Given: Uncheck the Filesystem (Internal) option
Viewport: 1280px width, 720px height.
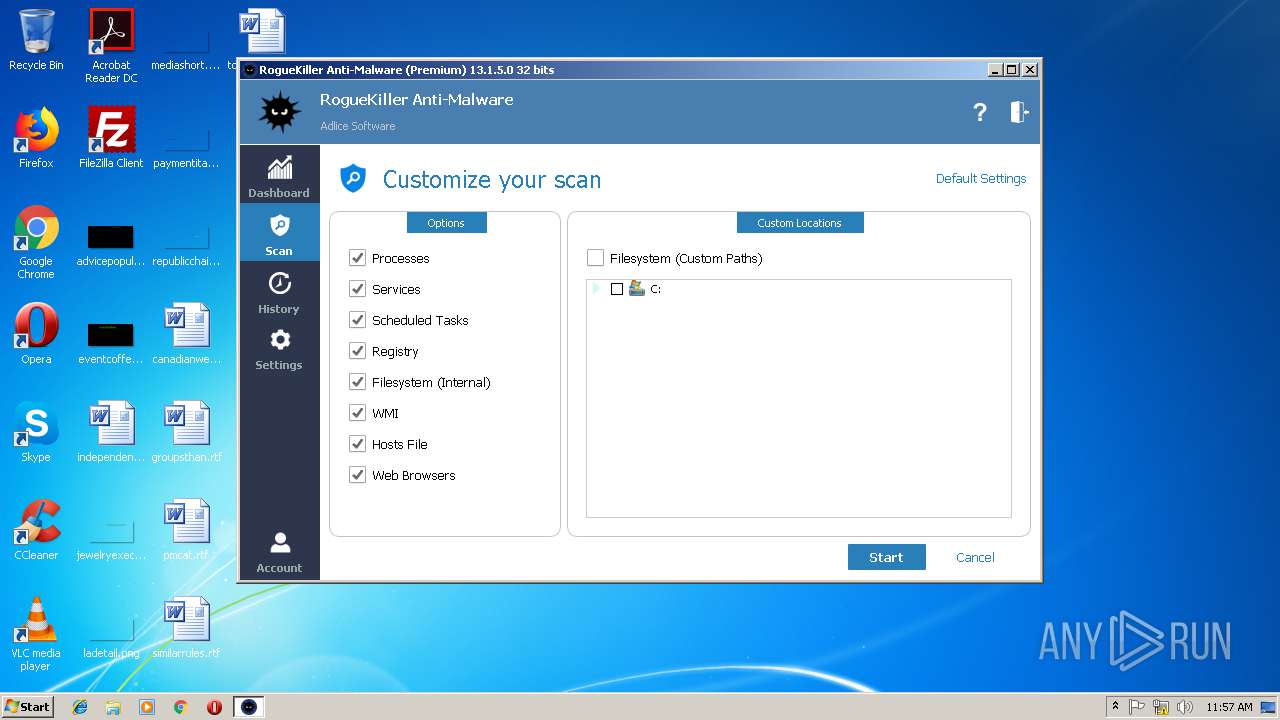Looking at the screenshot, I should [357, 382].
